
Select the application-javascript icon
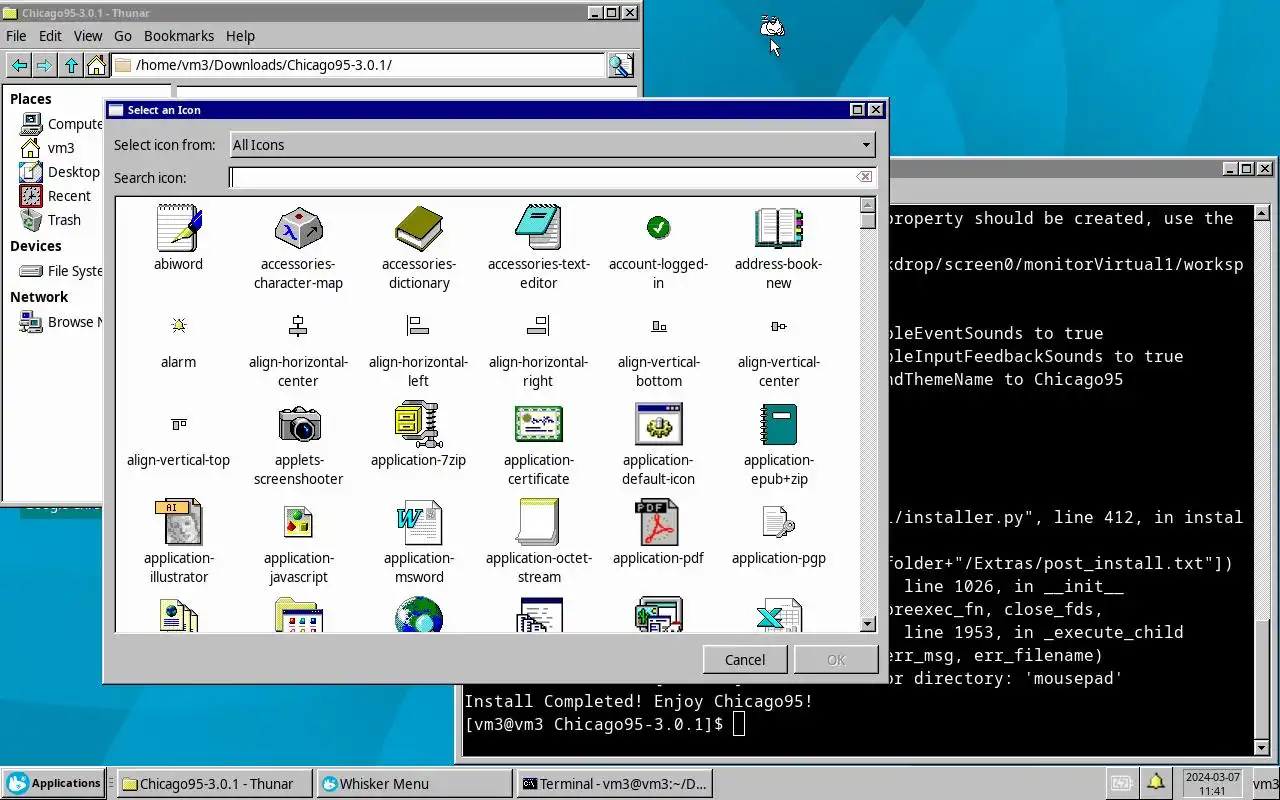tap(299, 522)
